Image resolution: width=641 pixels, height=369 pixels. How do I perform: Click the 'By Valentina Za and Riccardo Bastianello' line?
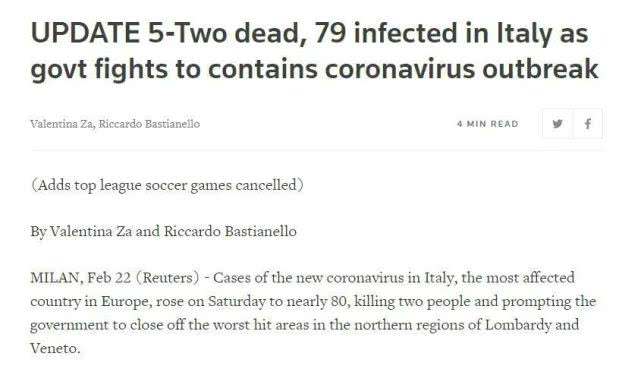click(x=164, y=231)
